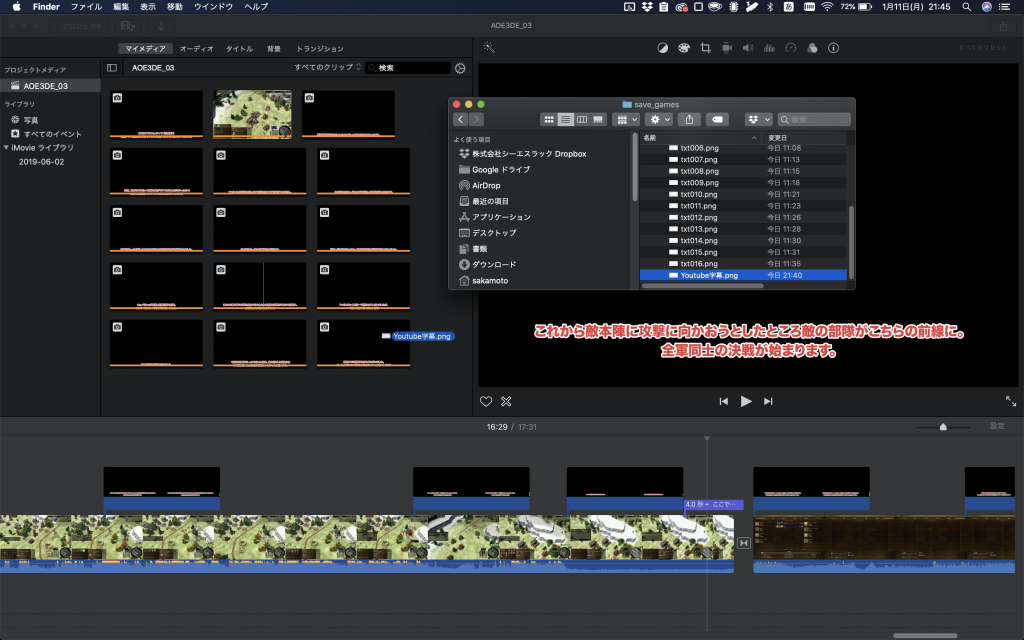1024x640 pixels.
Task: Open the color correction palette icon
Action: pyautogui.click(x=684, y=48)
